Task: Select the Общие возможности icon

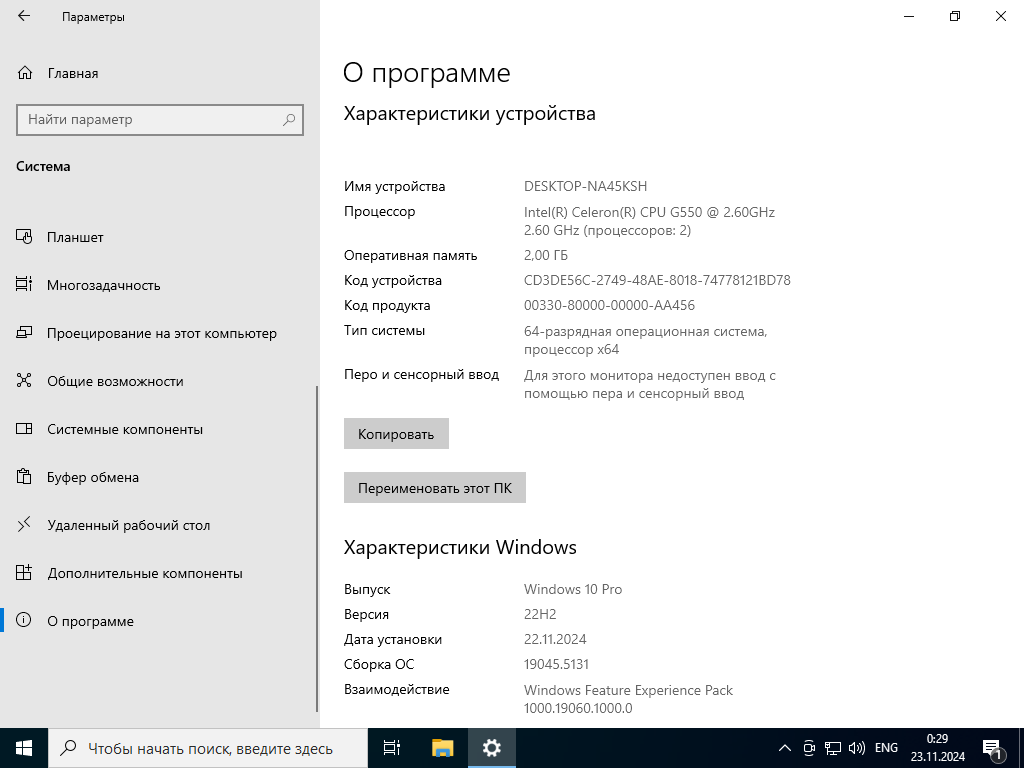Action: click(24, 381)
